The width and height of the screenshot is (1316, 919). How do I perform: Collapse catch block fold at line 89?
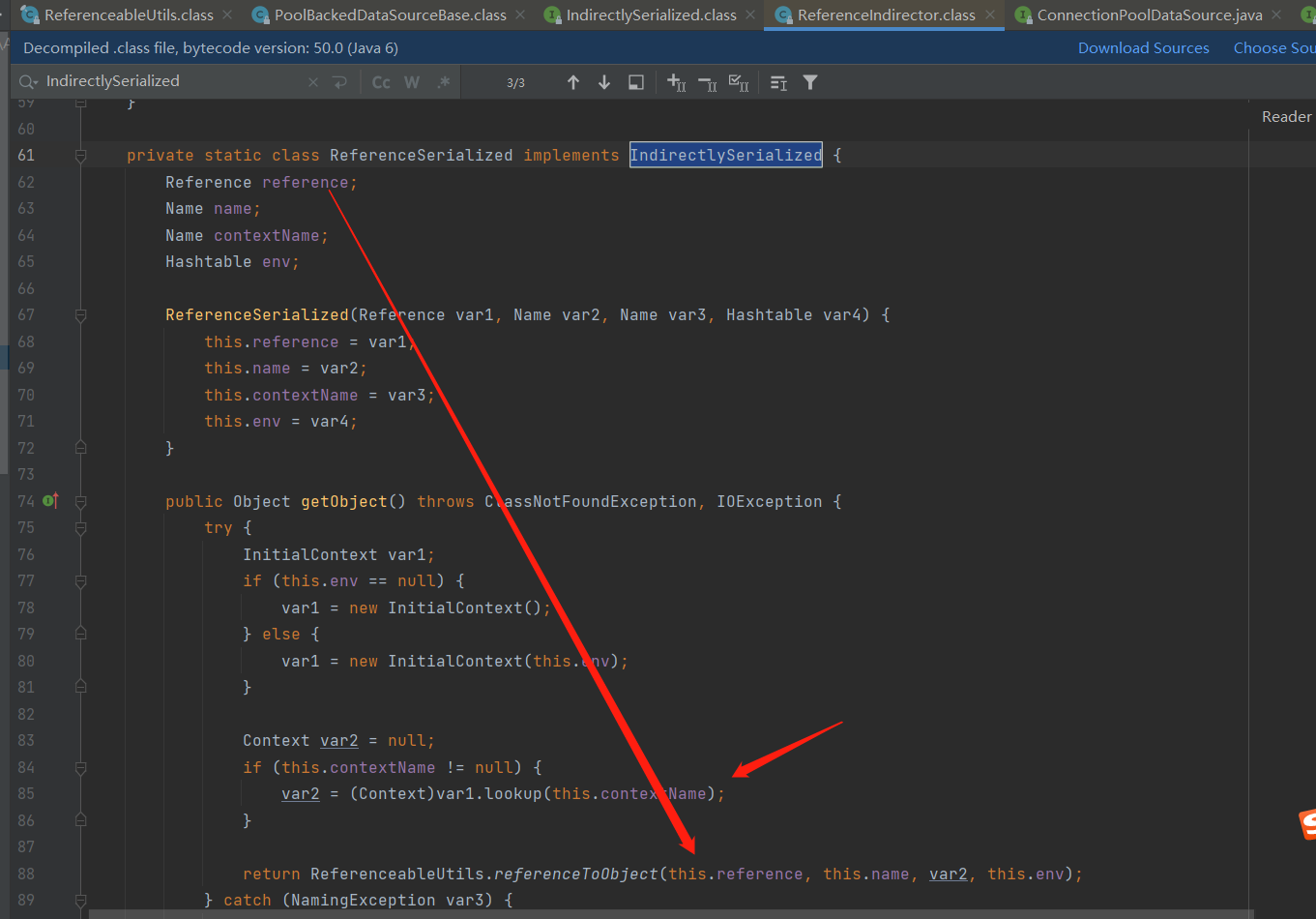81,901
